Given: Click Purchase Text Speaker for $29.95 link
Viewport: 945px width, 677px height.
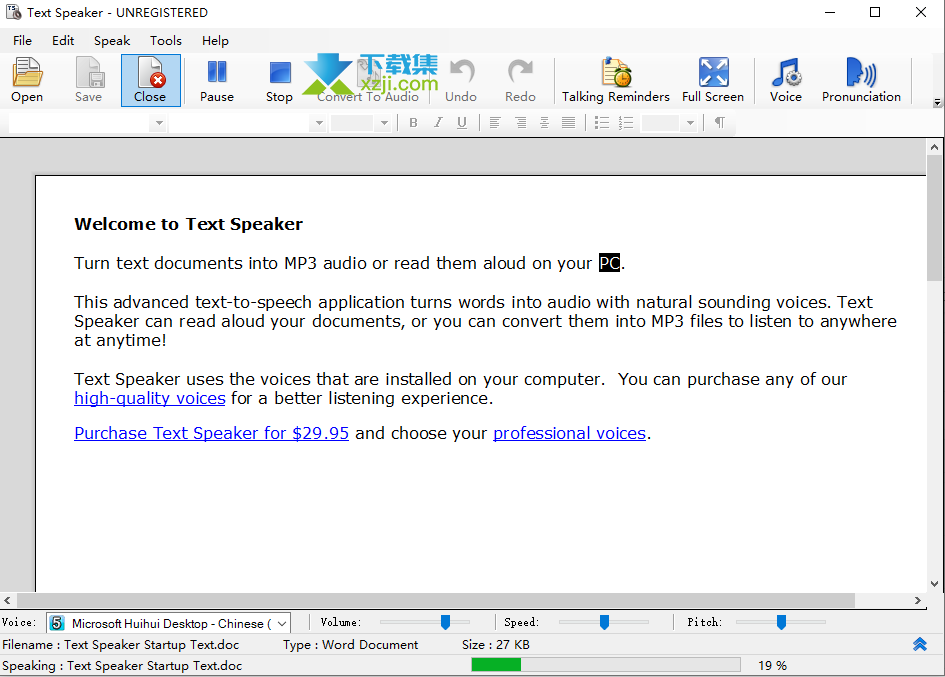Looking at the screenshot, I should 212,433.
